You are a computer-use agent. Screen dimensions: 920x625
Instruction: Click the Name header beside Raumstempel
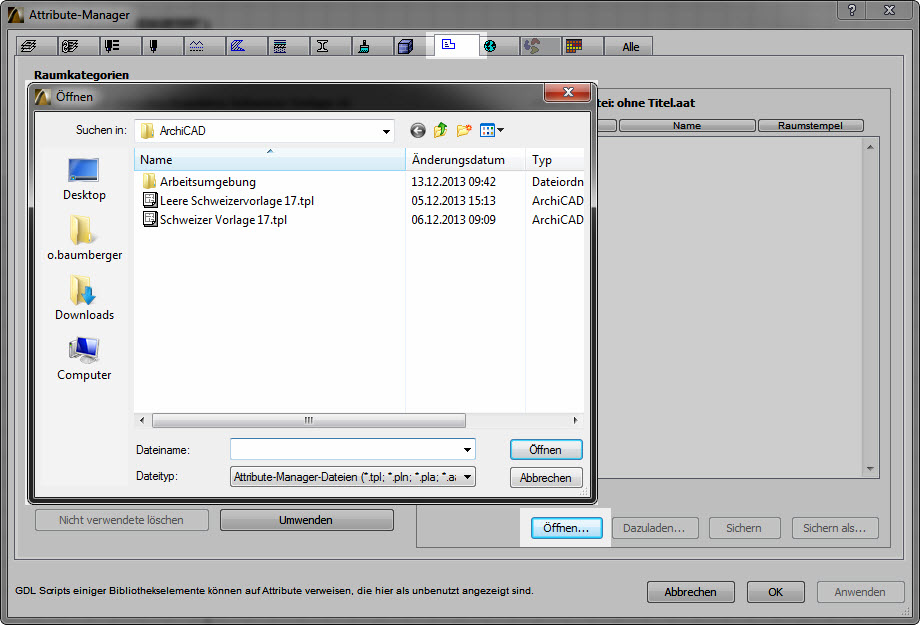click(687, 126)
